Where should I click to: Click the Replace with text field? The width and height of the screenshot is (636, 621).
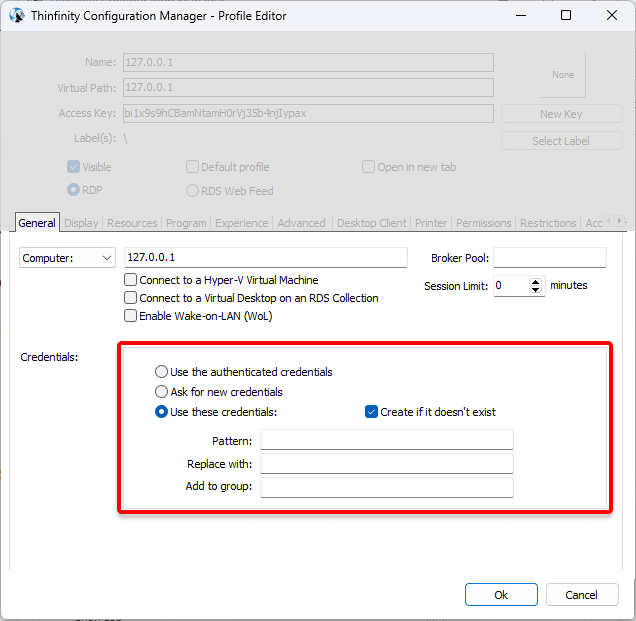[x=387, y=464]
